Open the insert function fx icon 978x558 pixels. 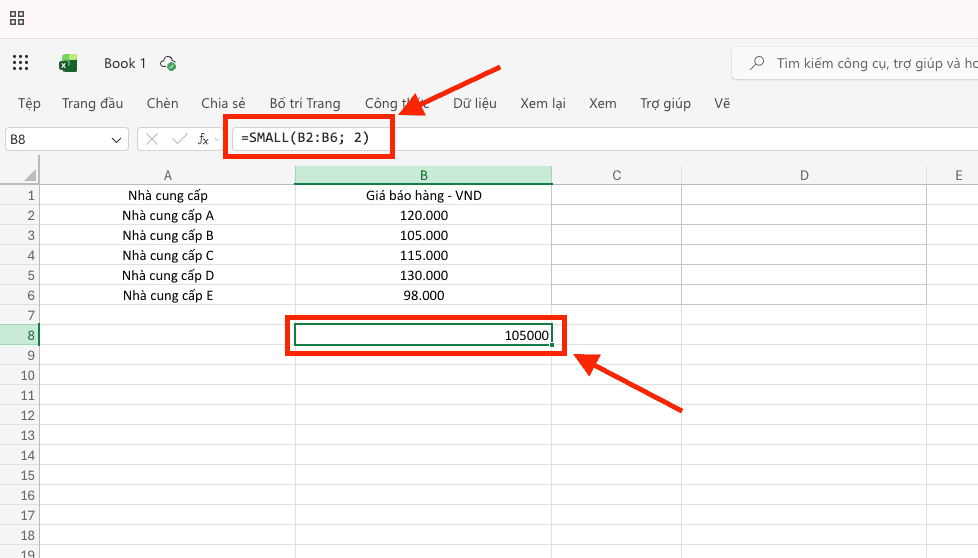[203, 139]
